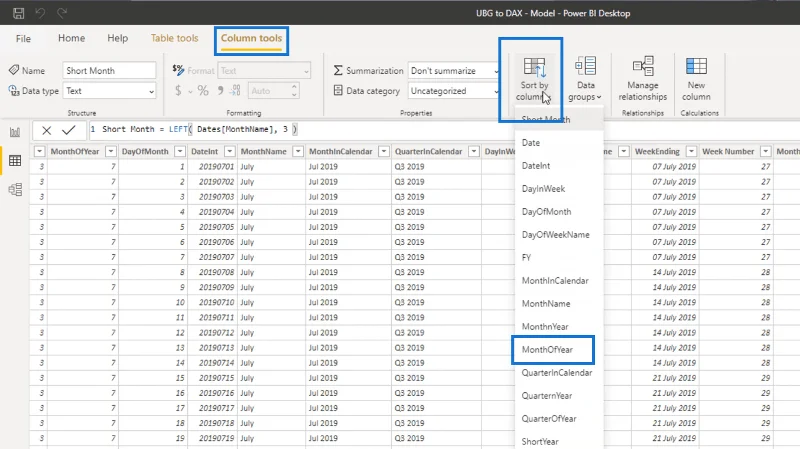Open the Format dropdown
Image resolution: width=800 pixels, height=449 pixels.
click(x=264, y=70)
